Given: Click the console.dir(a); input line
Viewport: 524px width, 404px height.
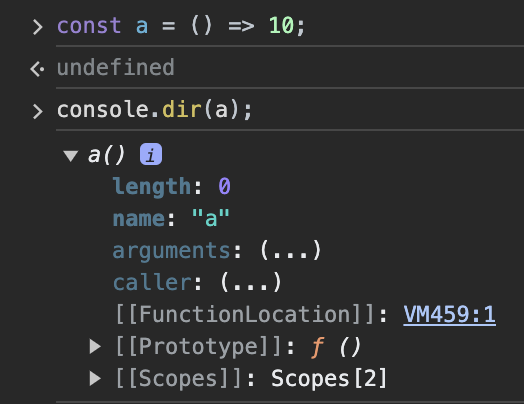Looking at the screenshot, I should coord(154,110).
